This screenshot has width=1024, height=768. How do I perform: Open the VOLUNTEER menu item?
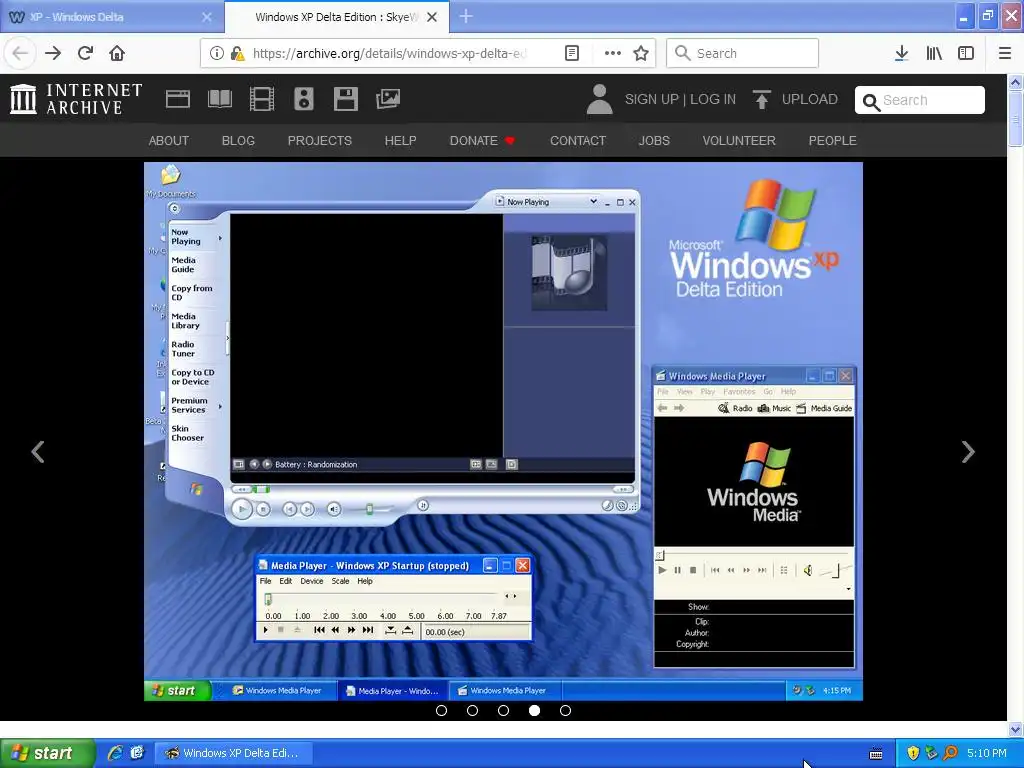click(739, 140)
